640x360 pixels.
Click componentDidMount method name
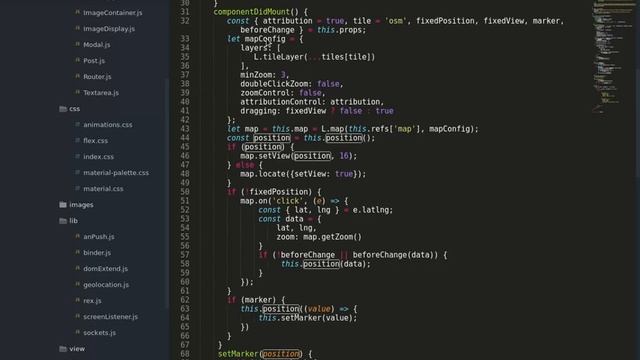(x=251, y=12)
